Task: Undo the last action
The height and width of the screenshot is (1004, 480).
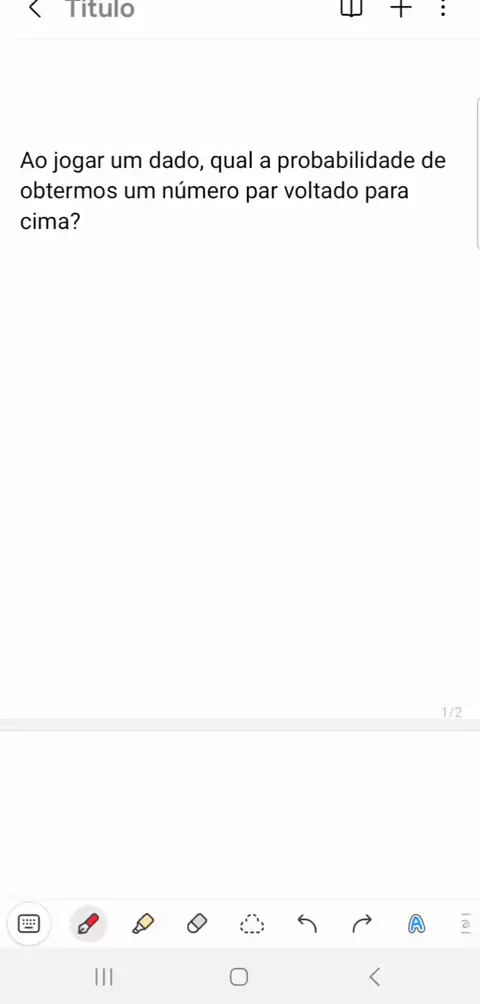Action: coord(307,924)
